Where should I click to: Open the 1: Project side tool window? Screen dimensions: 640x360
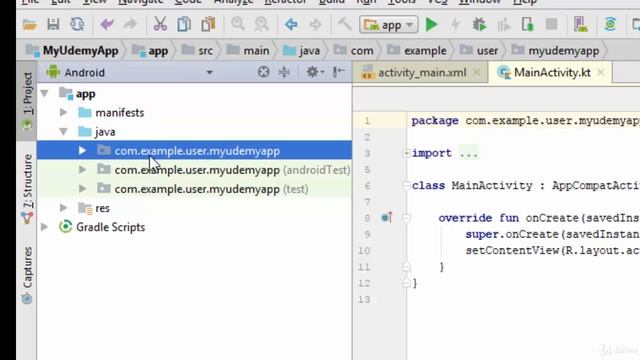click(27, 101)
